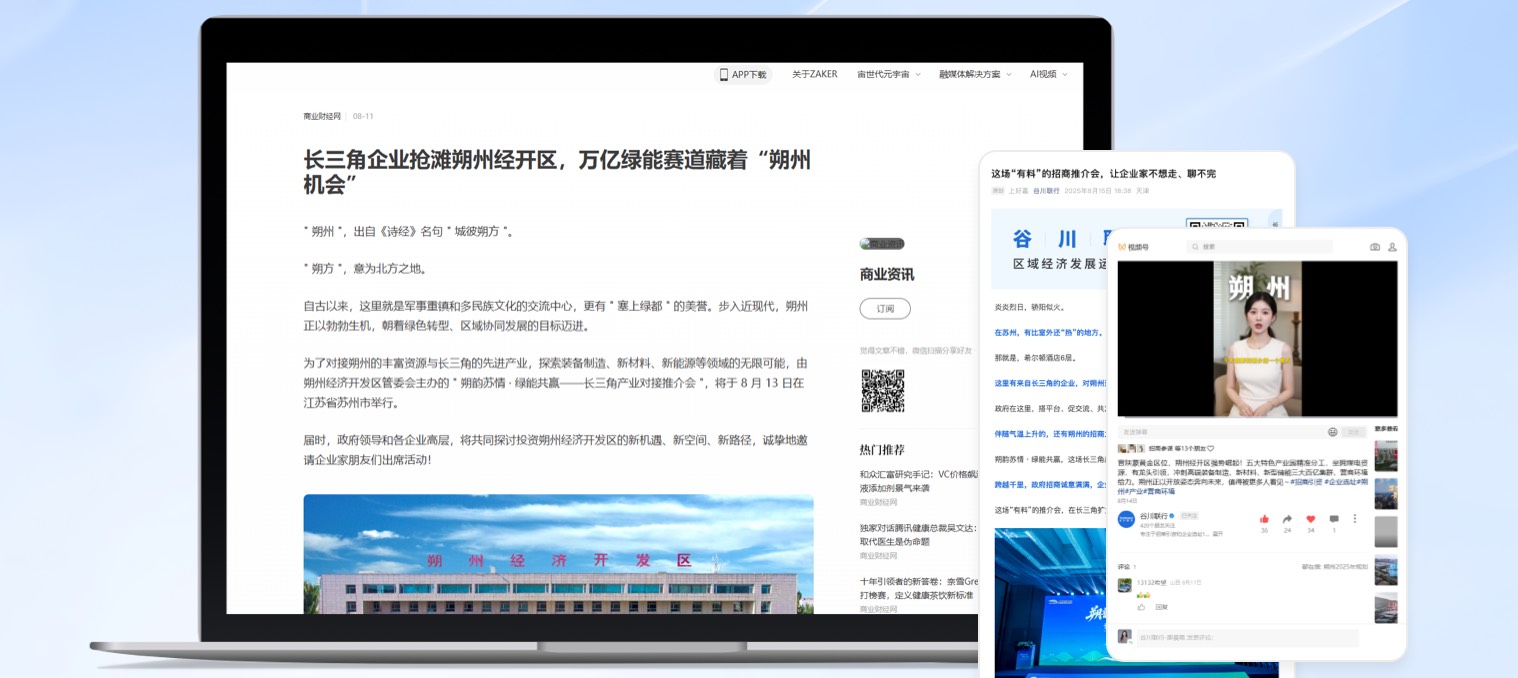The width and height of the screenshot is (1518, 678).
Task: Open the 视频号 home via its logo icon
Action: tap(1122, 247)
